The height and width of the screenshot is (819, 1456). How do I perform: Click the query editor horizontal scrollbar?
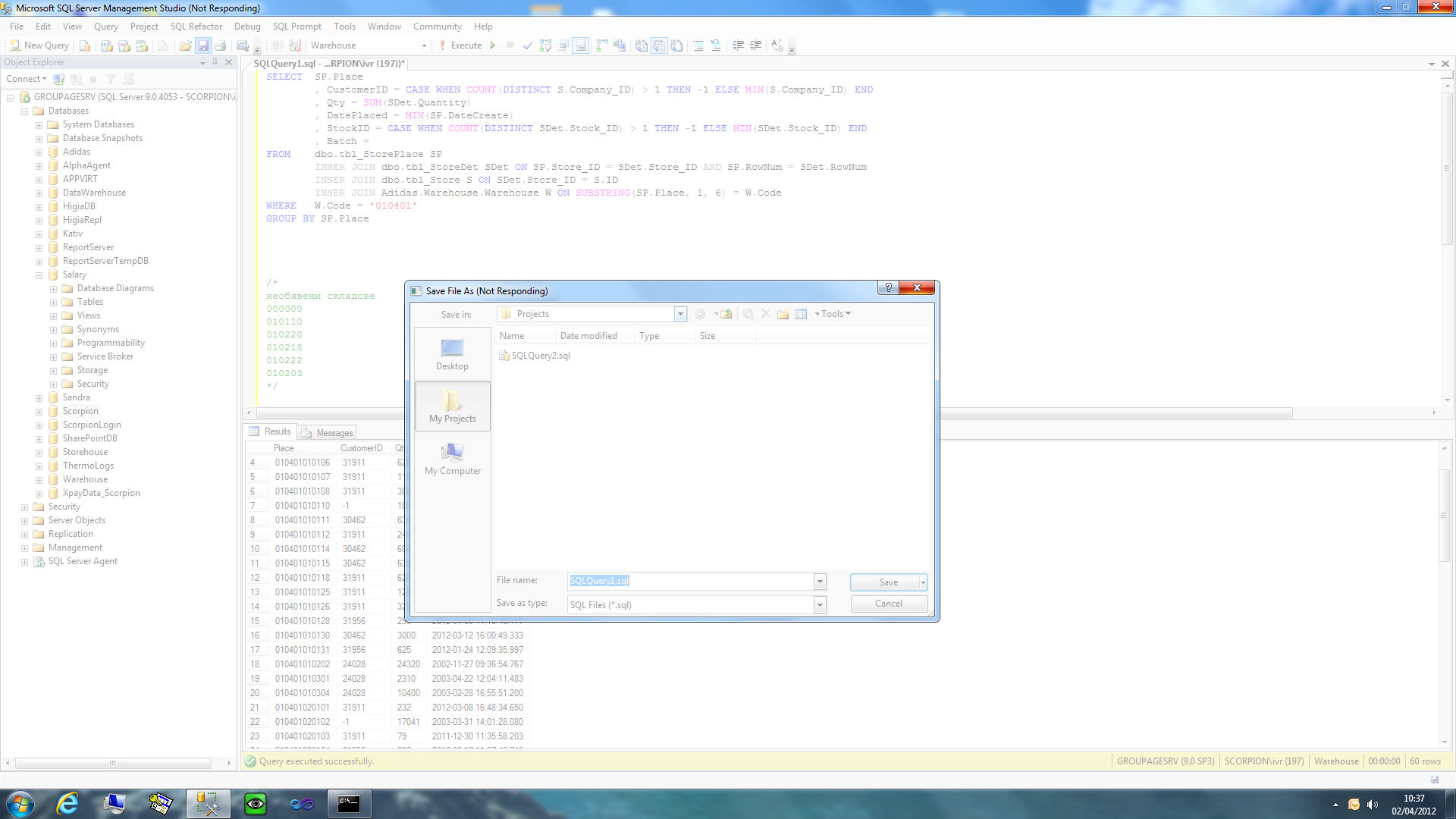pos(773,413)
